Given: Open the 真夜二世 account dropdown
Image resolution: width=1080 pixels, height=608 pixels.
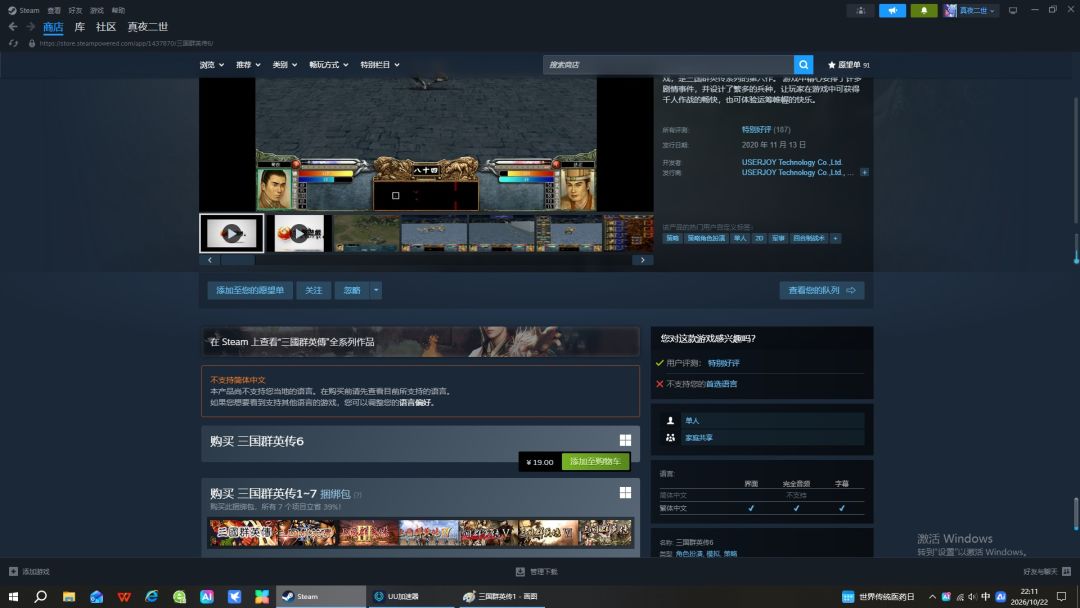Looking at the screenshot, I should (971, 10).
